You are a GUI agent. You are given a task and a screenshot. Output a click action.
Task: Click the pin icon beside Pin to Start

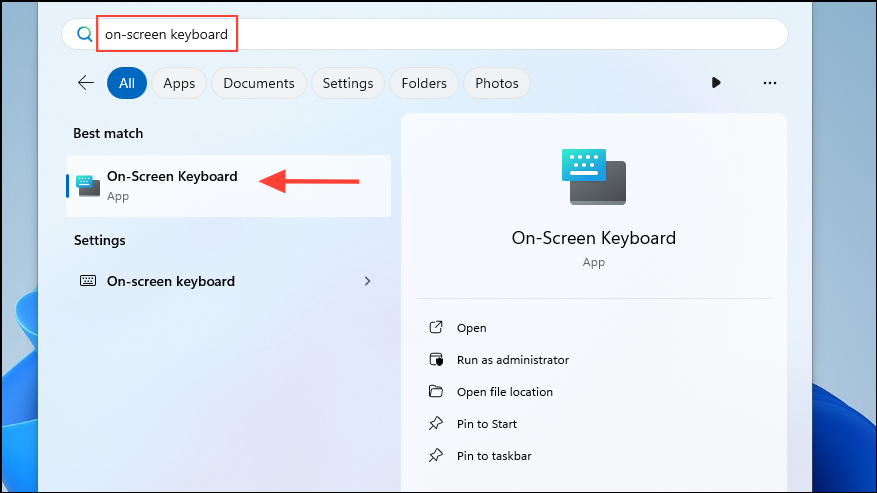pyautogui.click(x=436, y=423)
